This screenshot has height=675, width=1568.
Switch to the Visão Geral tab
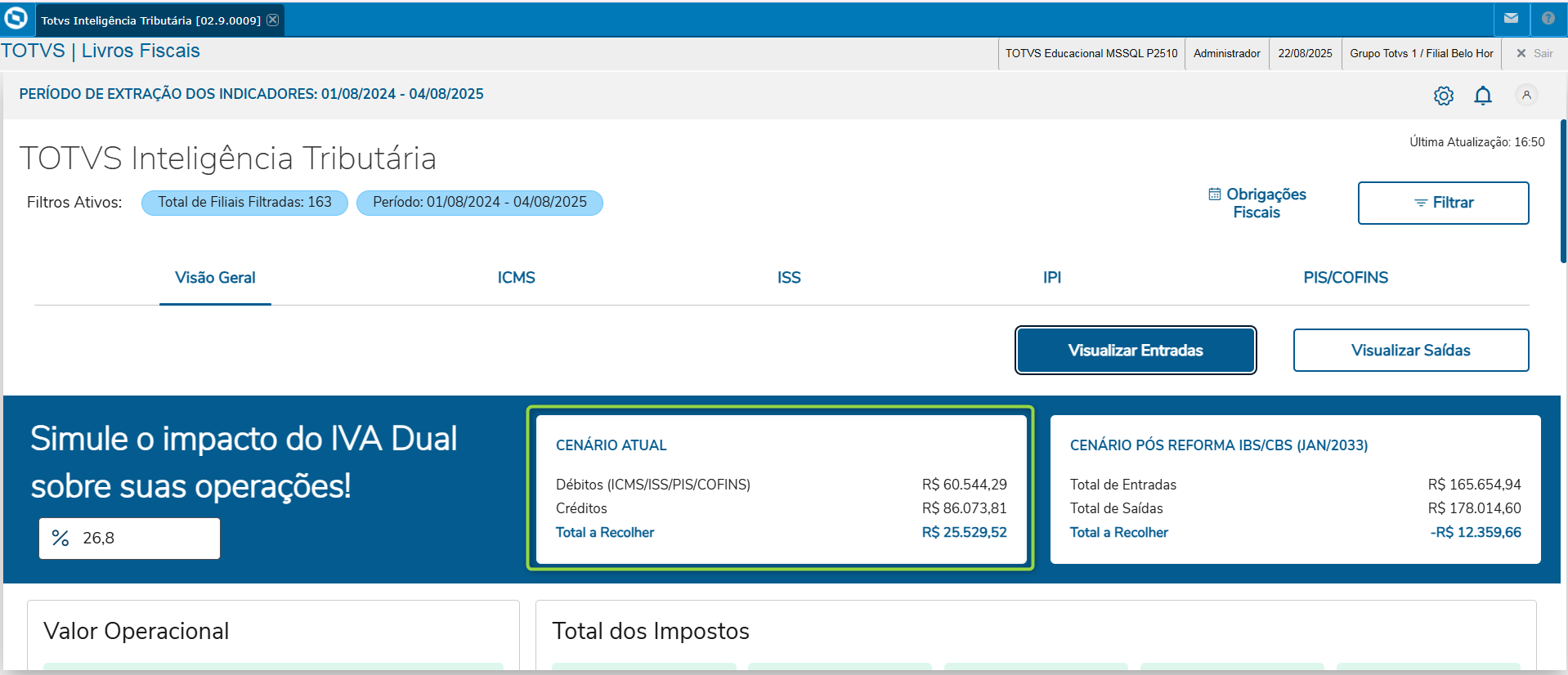point(215,278)
